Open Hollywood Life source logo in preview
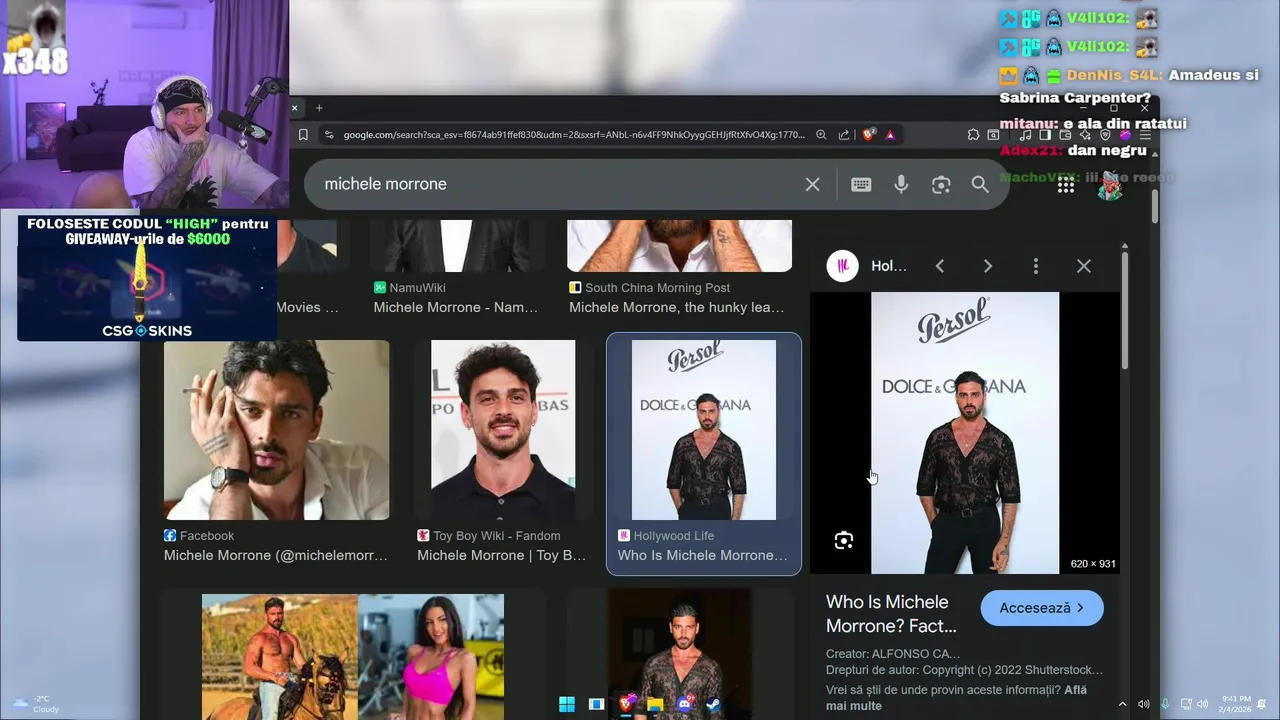Viewport: 1280px width, 720px height. [842, 266]
